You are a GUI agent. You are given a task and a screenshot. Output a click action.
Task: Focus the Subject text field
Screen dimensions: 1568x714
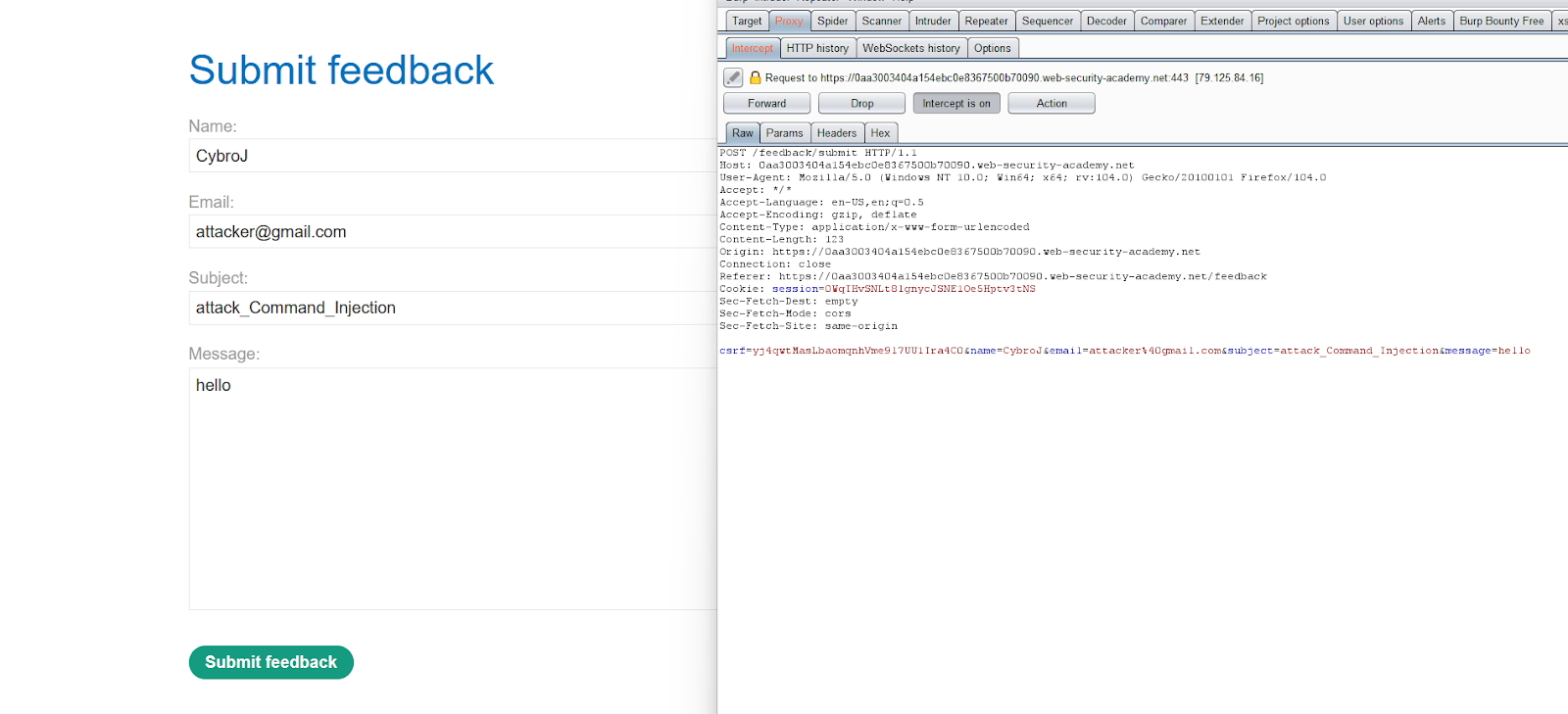point(451,308)
